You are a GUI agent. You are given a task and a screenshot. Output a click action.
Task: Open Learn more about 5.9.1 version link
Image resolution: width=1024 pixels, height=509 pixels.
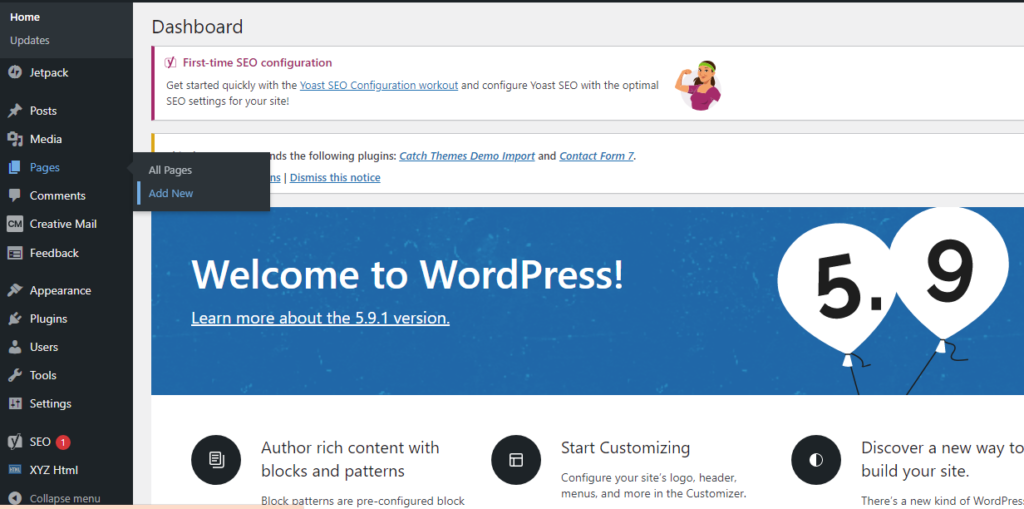(320, 318)
